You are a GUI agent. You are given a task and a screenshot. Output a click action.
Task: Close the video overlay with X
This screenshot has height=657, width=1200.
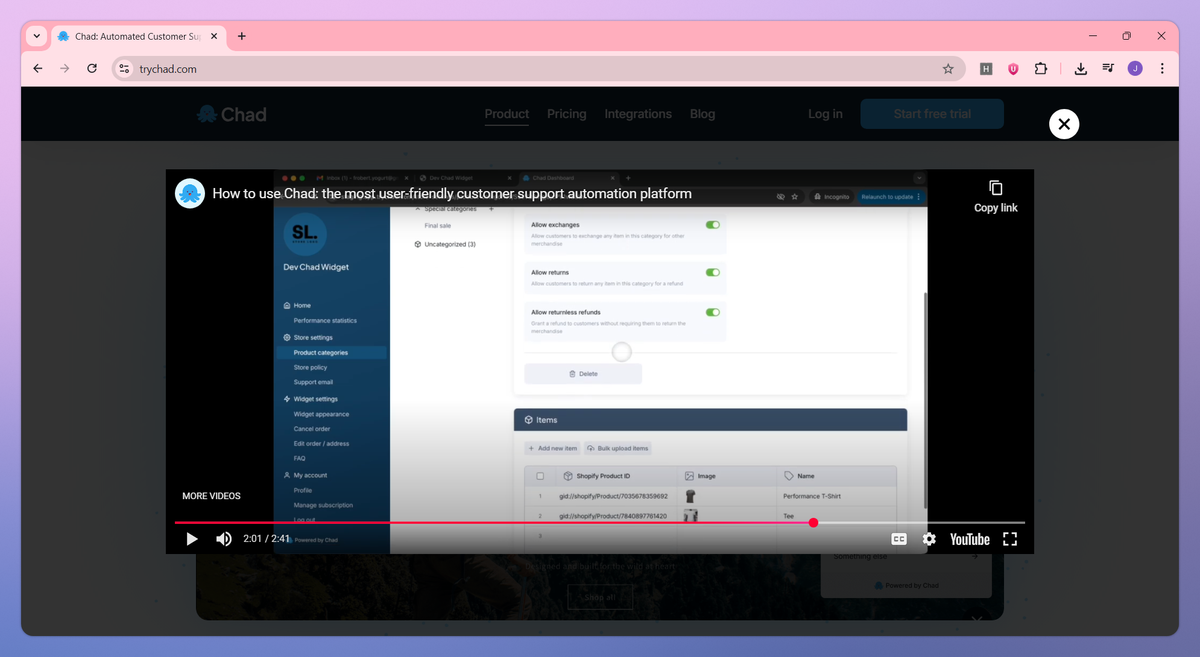[x=1064, y=124]
